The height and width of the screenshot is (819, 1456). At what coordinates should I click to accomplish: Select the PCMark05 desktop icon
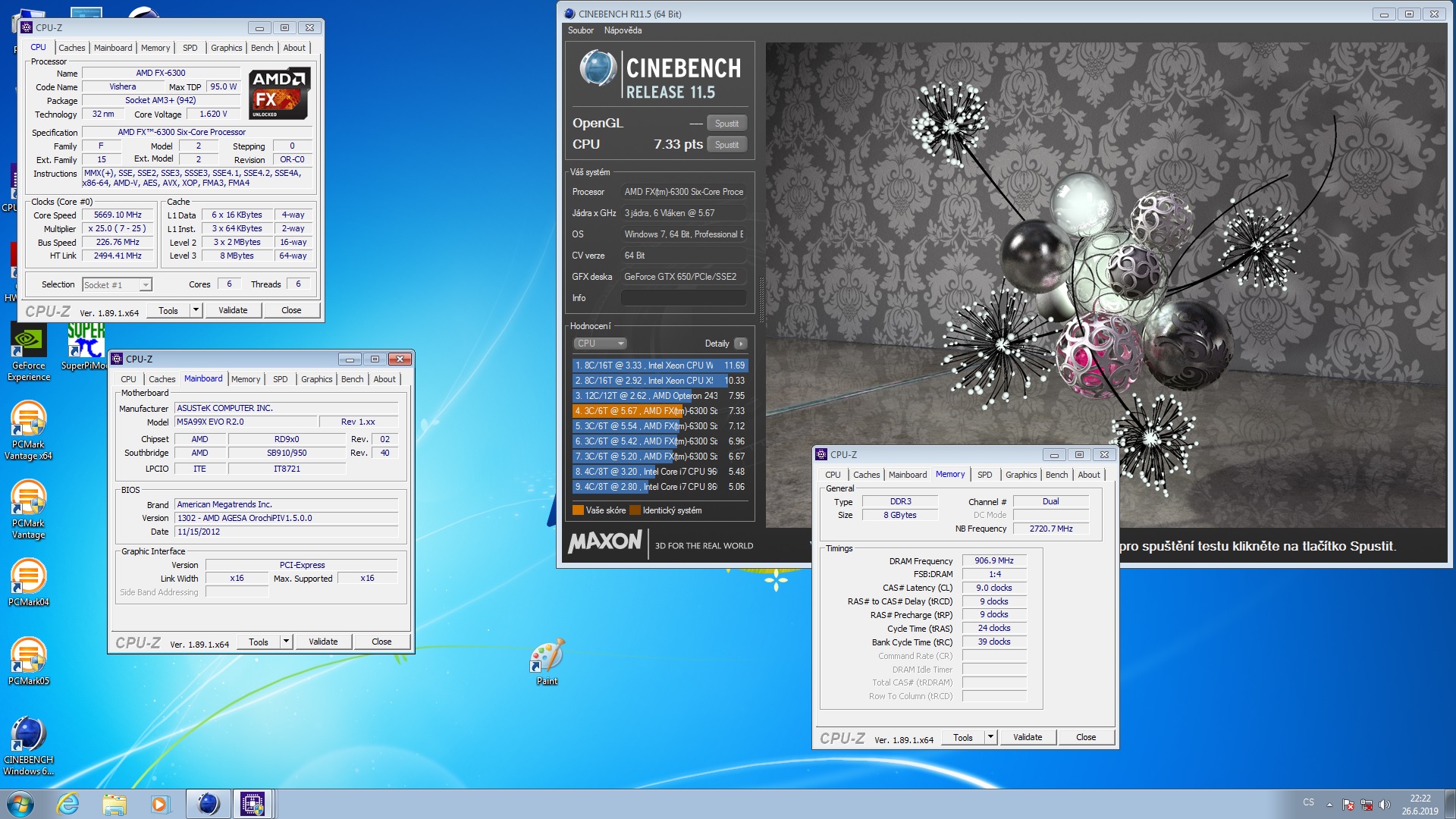[x=28, y=662]
